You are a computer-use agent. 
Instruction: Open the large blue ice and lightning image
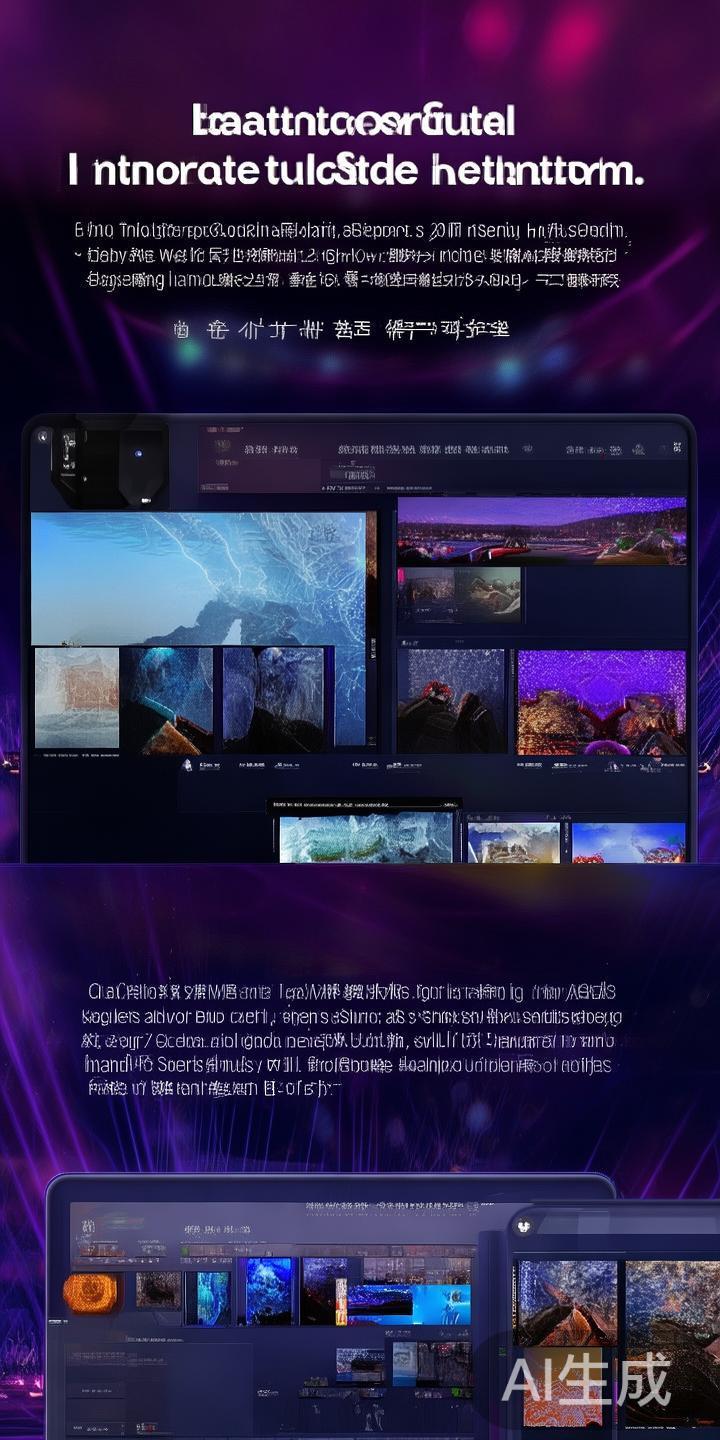point(200,578)
